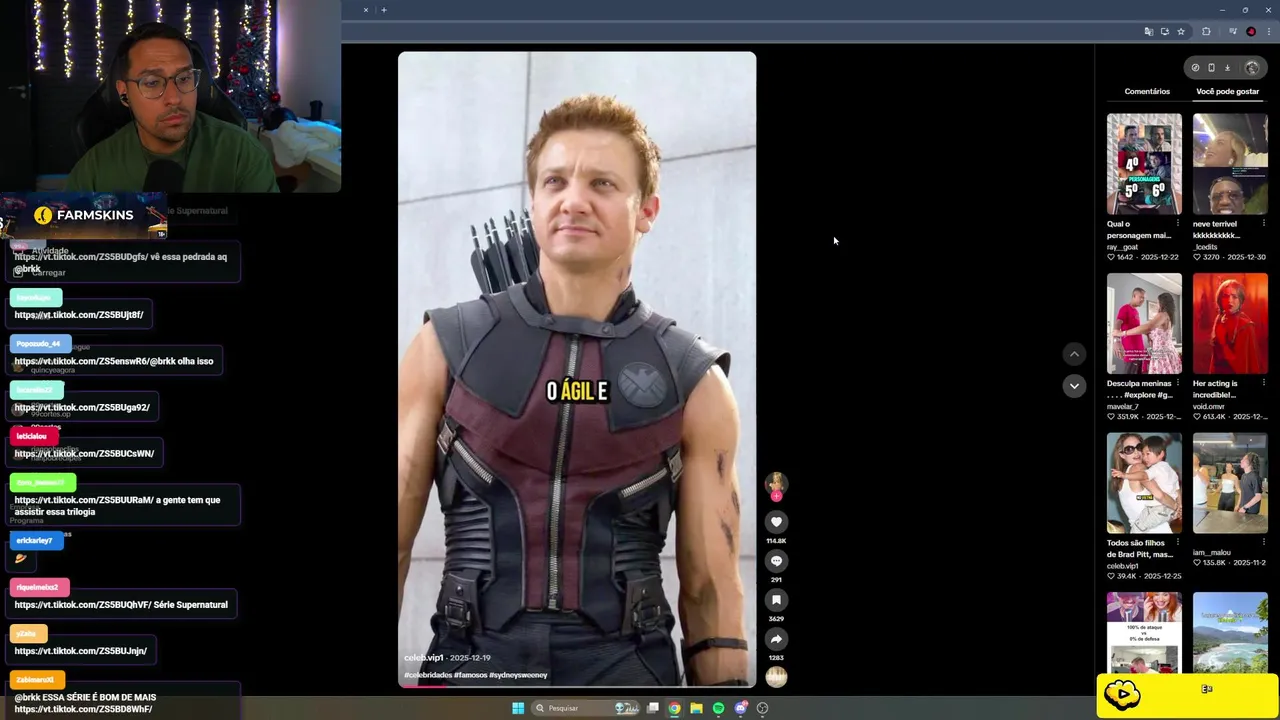Screen dimensions: 1280x720
Task: Open the Chrome profile avatar
Action: [1251, 31]
